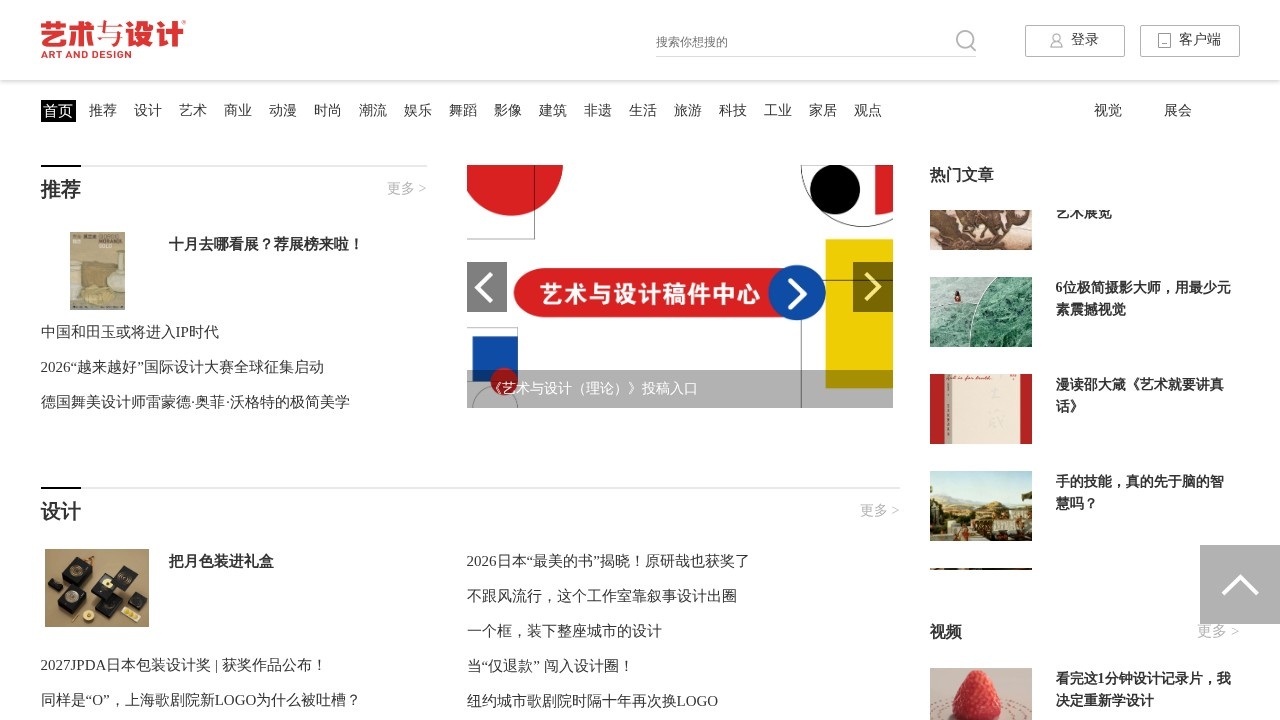The image size is (1280, 720).
Task: Open the 时尚 nav item
Action: [x=328, y=111]
